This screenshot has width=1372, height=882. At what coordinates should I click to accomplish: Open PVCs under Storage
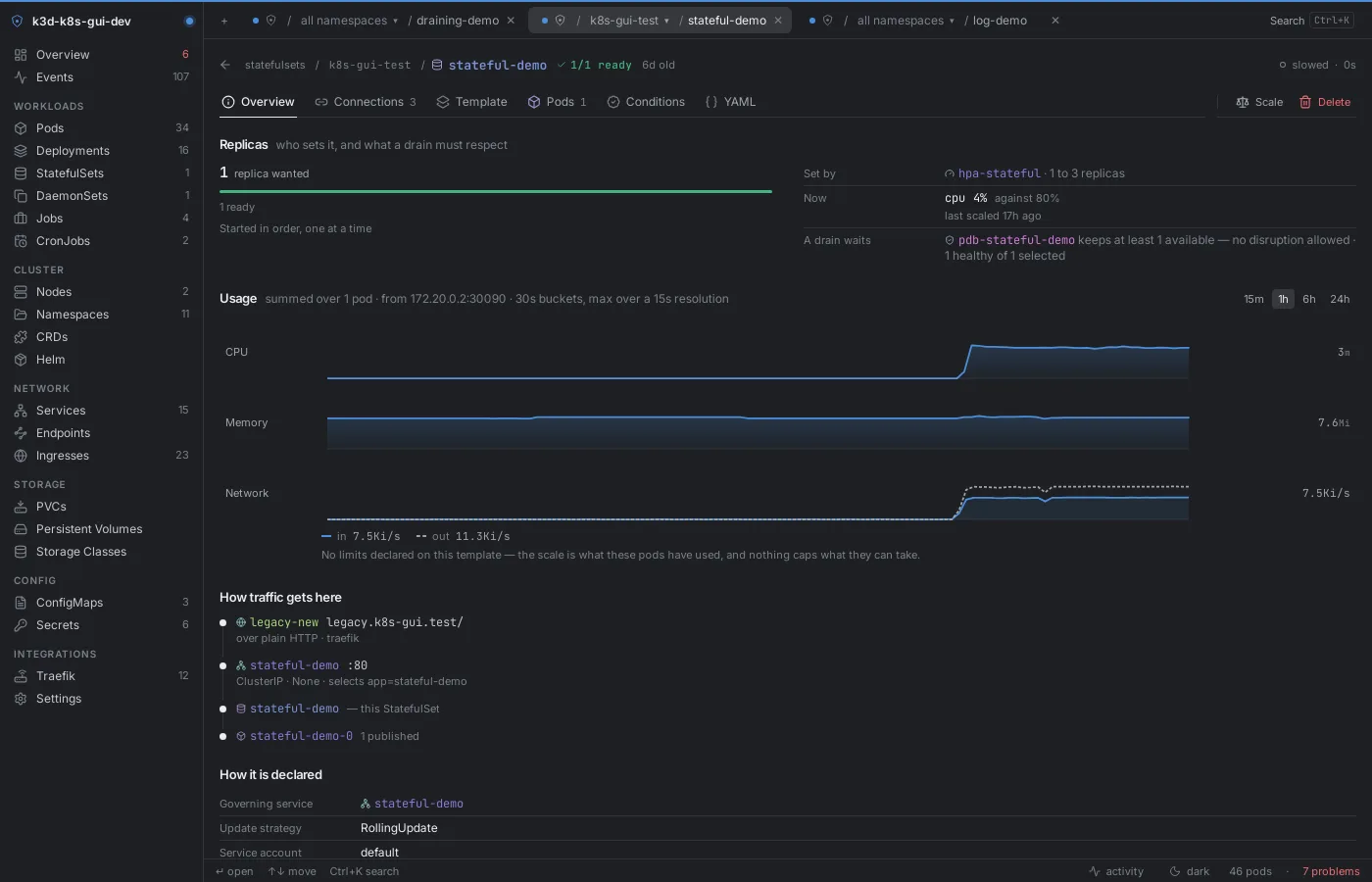101,507
